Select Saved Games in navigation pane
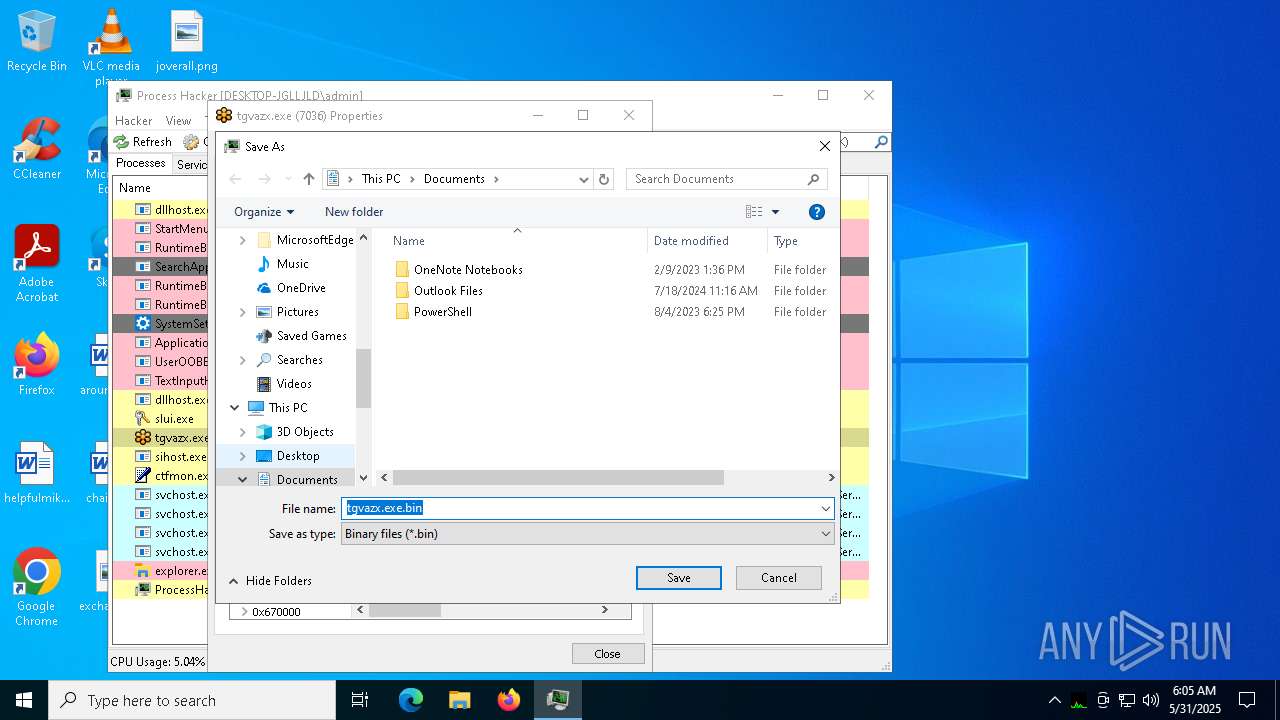Screen dimensions: 1280x720 311,336
